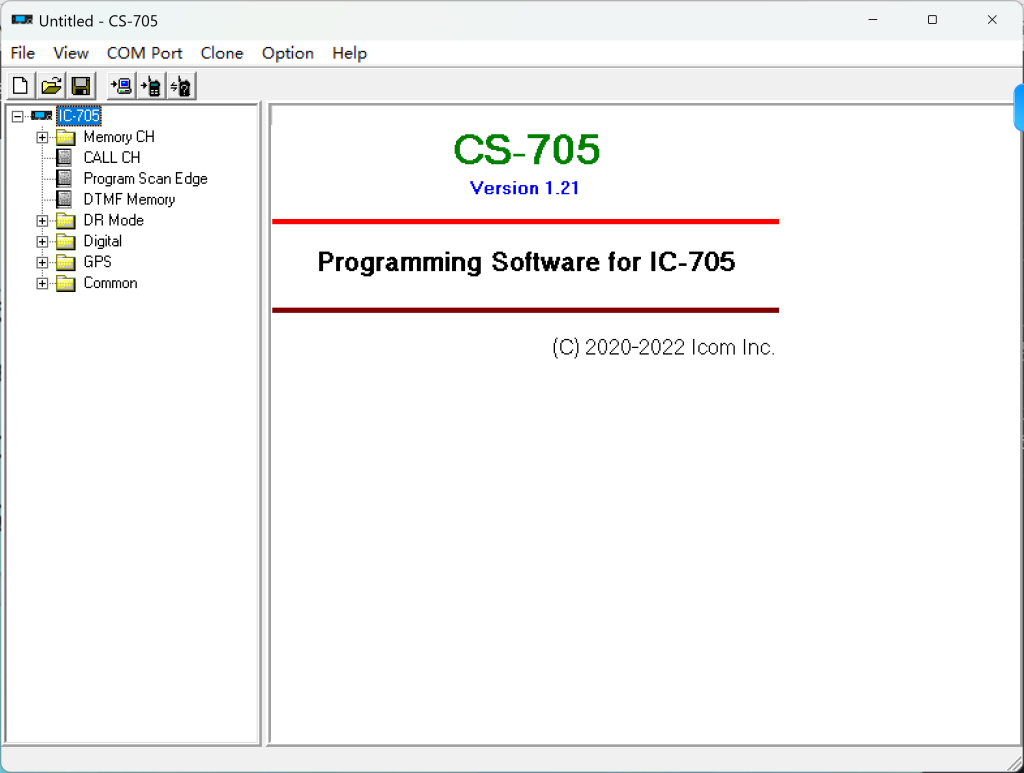Click the CS-705 app icon in title bar
This screenshot has height=773, width=1024.
click(x=22, y=20)
